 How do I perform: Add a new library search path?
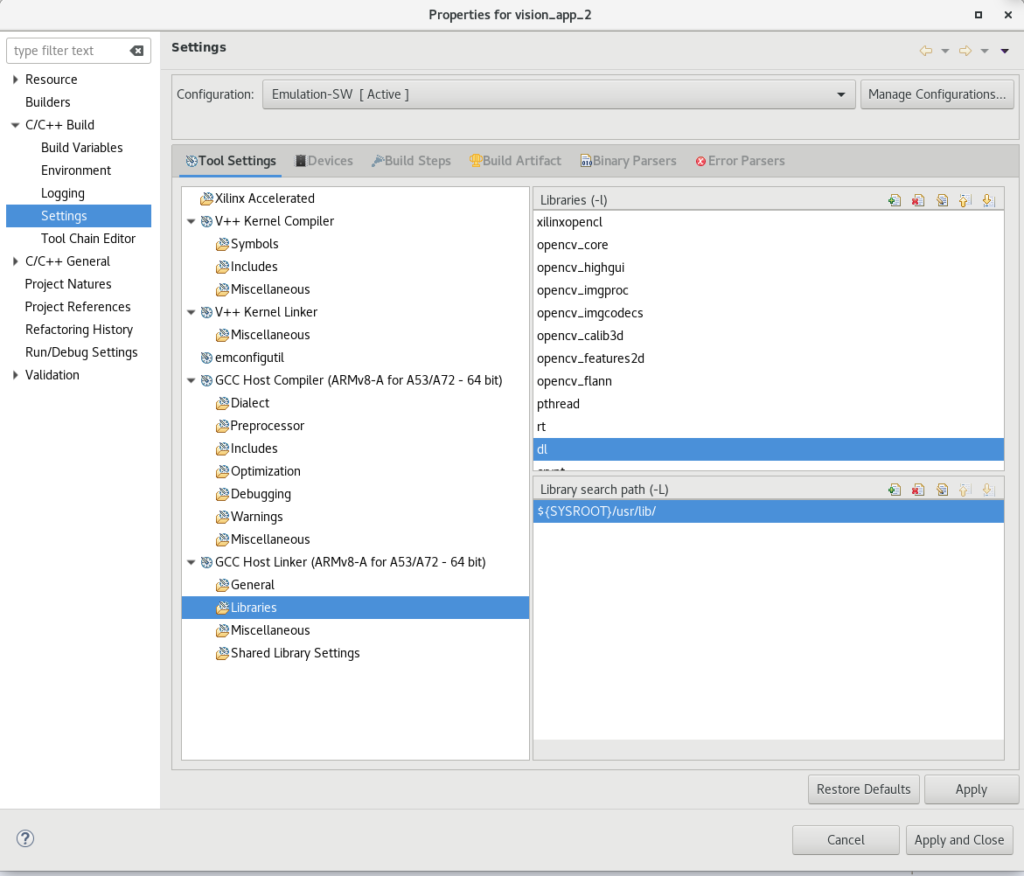pyautogui.click(x=894, y=489)
